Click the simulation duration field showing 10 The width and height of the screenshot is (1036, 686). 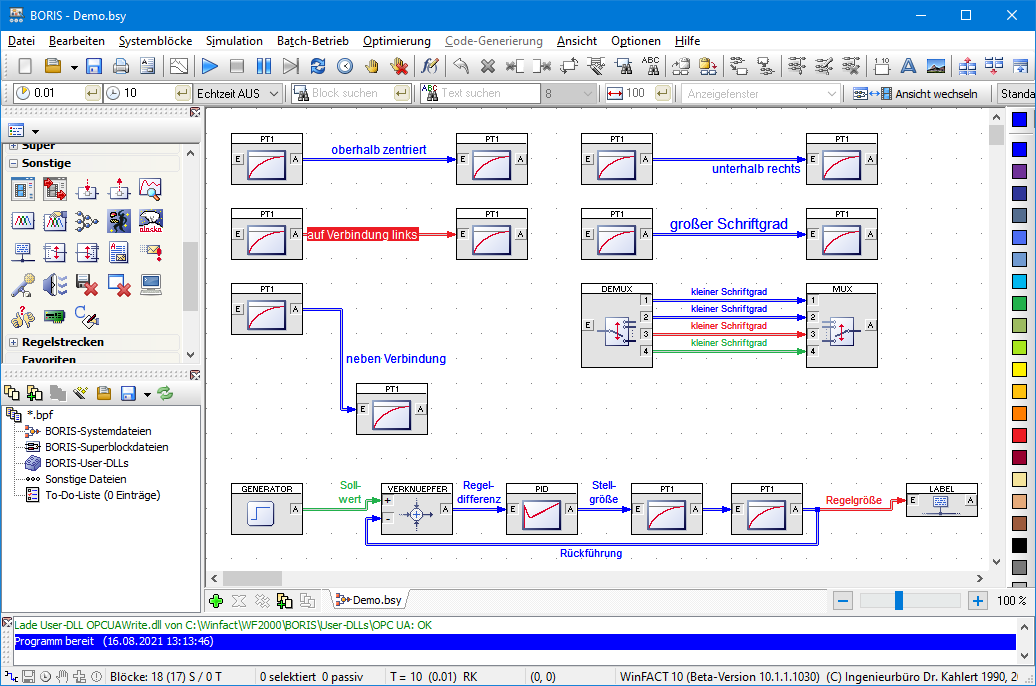(x=148, y=93)
